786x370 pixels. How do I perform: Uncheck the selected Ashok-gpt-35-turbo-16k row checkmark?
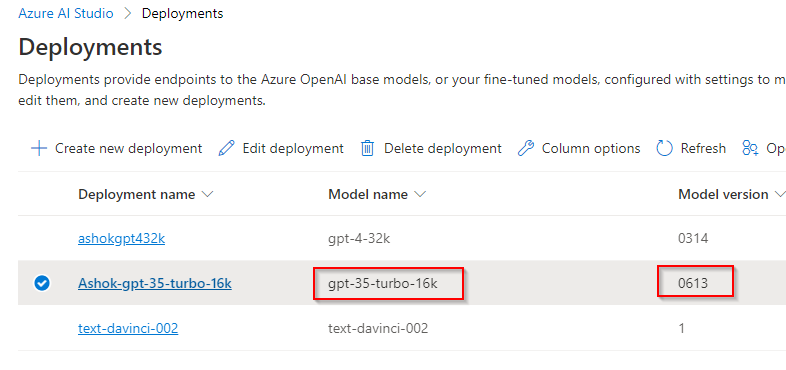click(x=42, y=284)
